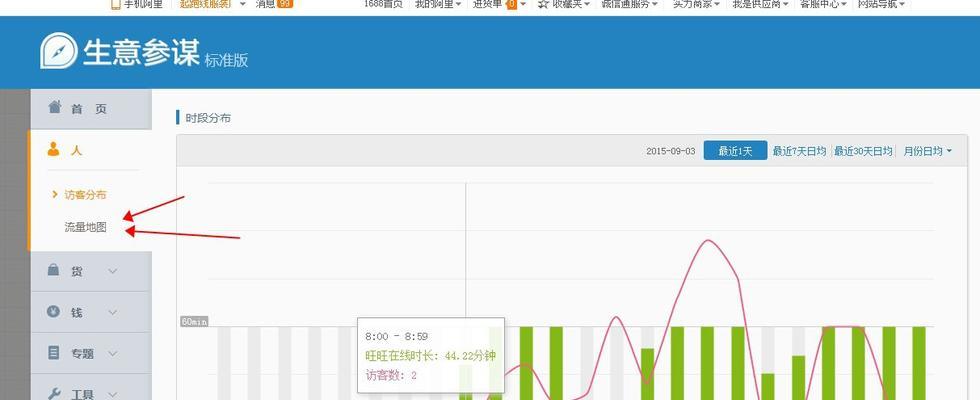This screenshot has height=400, width=980.
Task: Click the 标准版 version label
Action: point(226,60)
